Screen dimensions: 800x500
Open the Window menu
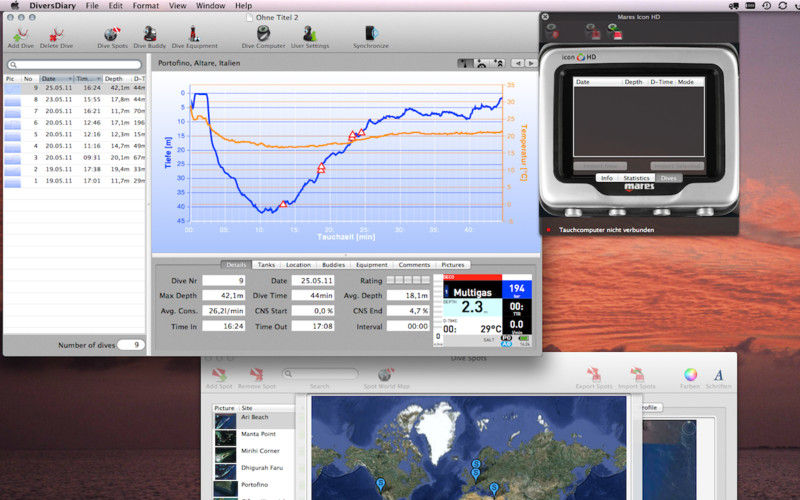211,6
